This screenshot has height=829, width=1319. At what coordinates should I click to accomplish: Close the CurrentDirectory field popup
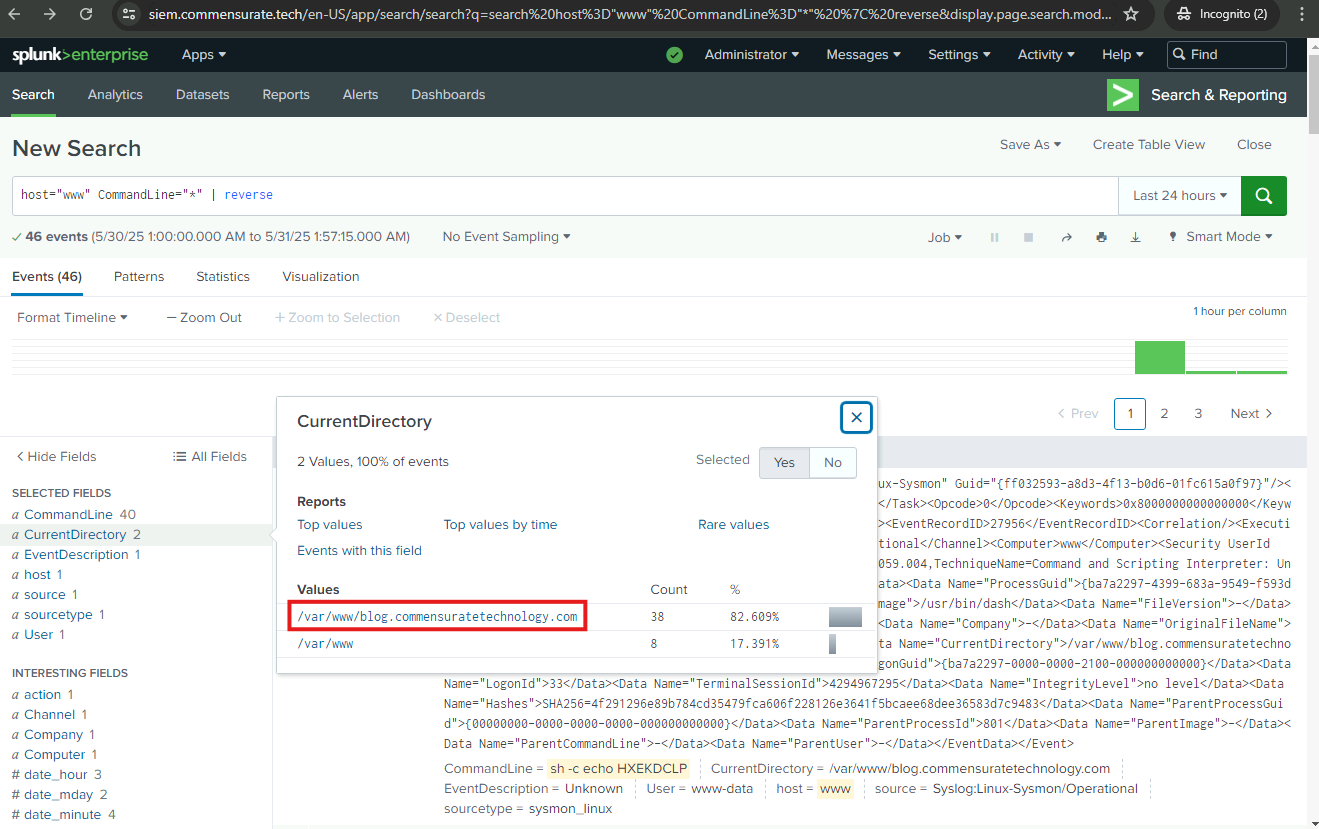pos(856,418)
